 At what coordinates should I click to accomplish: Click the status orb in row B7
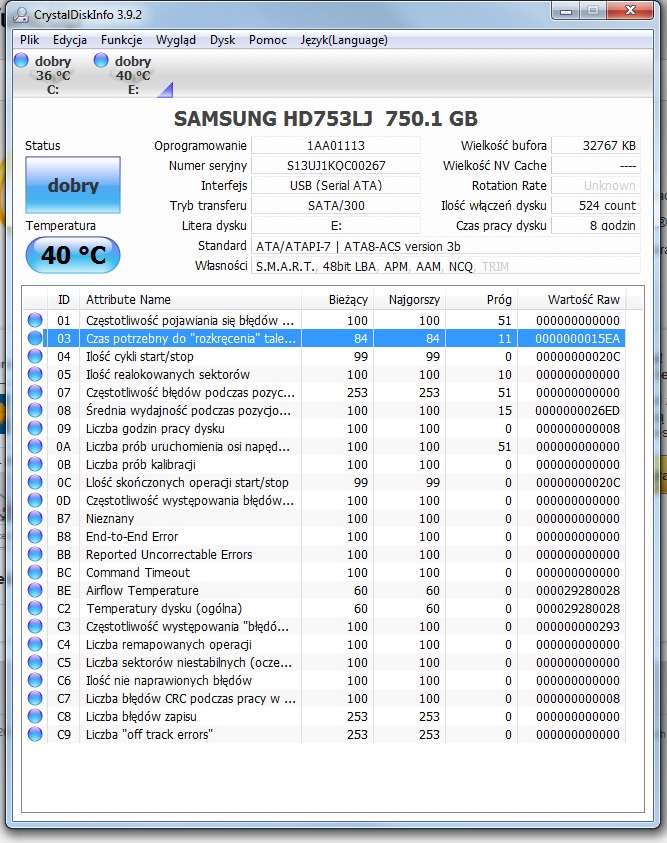[35, 518]
